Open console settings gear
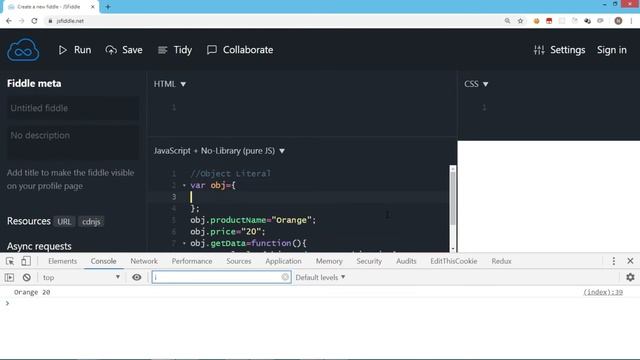Image resolution: width=640 pixels, height=360 pixels. [630, 278]
